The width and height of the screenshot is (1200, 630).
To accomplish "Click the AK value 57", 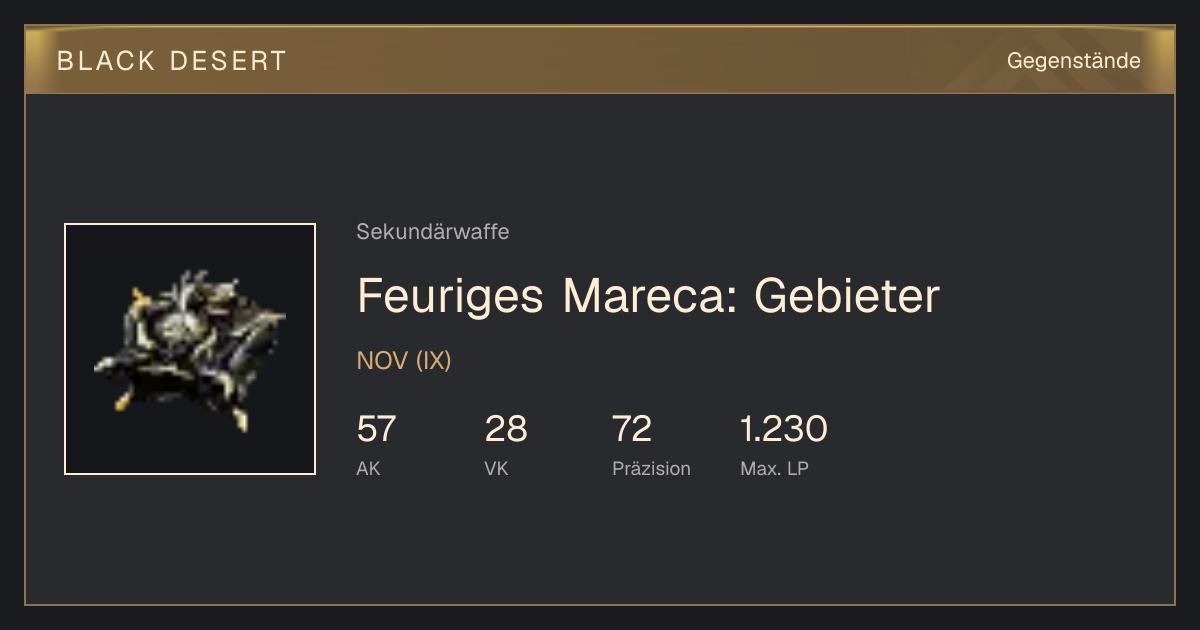I will tap(376, 429).
